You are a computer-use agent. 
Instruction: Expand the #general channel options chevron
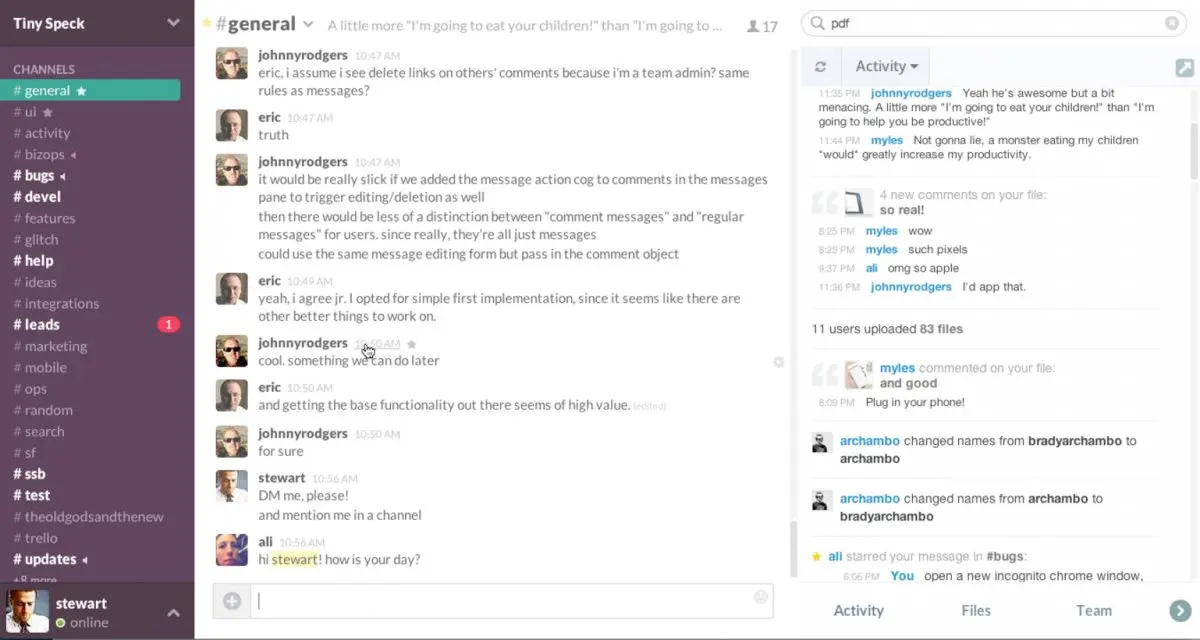(308, 24)
